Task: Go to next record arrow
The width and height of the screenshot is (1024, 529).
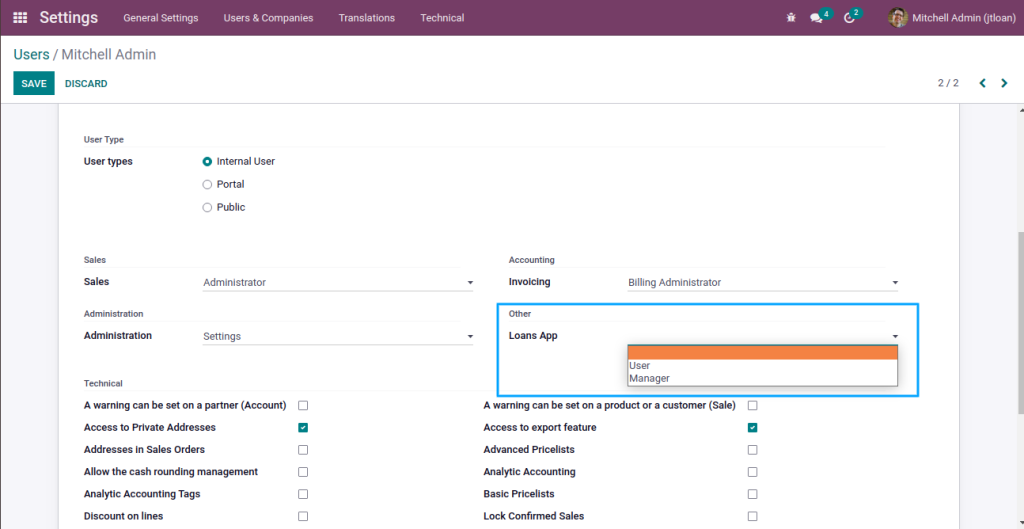Action: pos(1004,83)
